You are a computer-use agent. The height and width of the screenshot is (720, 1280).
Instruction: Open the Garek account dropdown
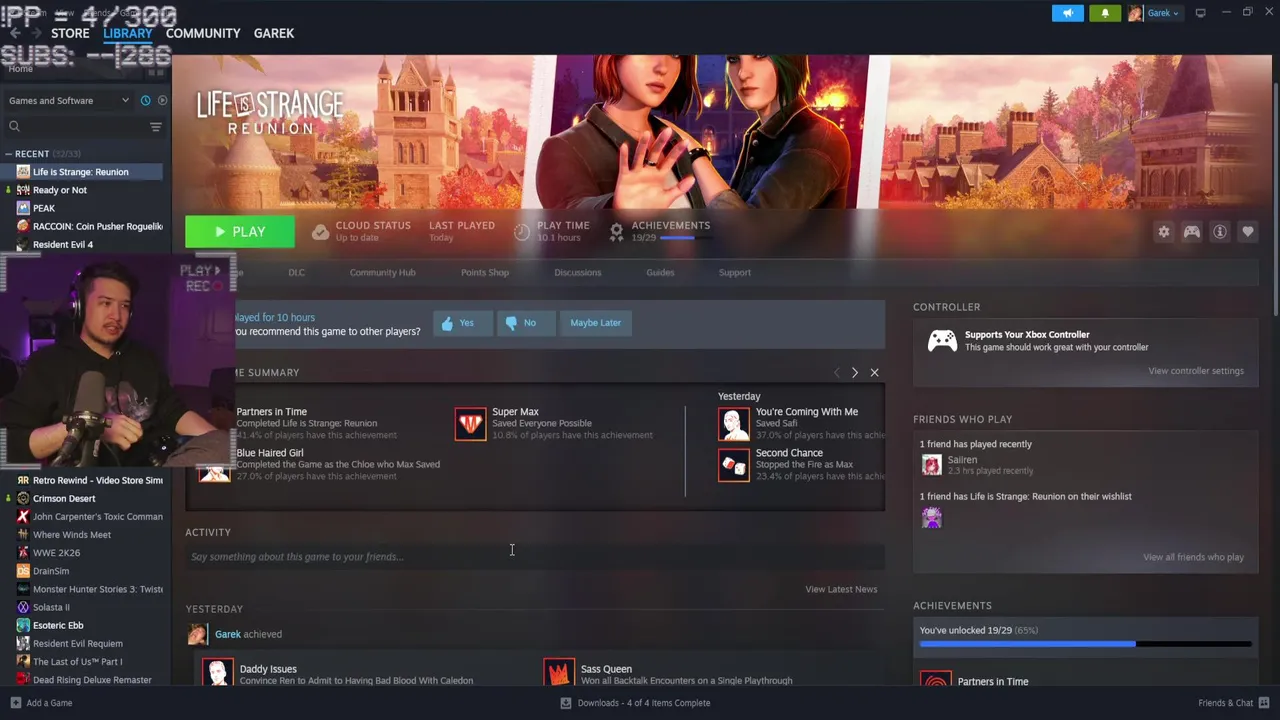(1162, 13)
